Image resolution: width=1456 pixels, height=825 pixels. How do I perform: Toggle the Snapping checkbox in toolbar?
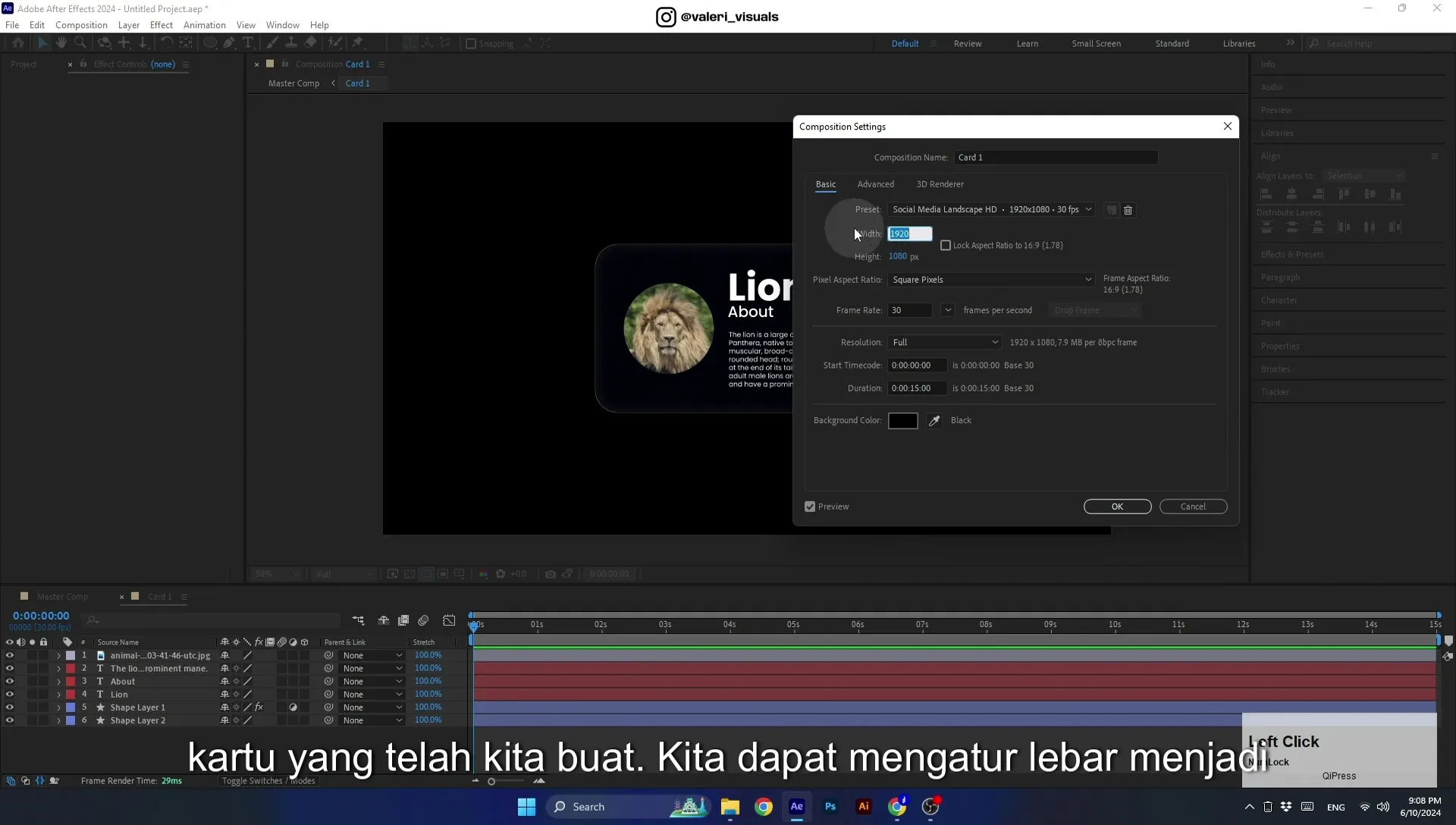[471, 43]
